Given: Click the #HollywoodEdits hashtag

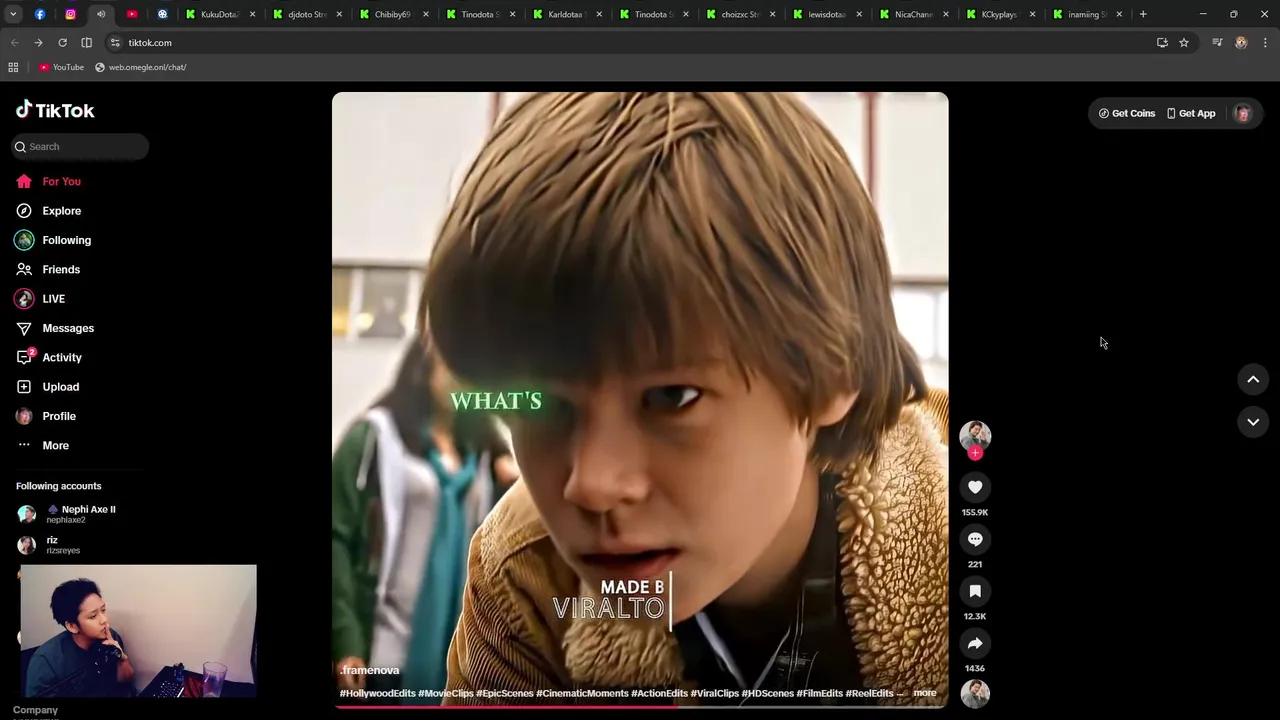Looking at the screenshot, I should click(x=377, y=693).
